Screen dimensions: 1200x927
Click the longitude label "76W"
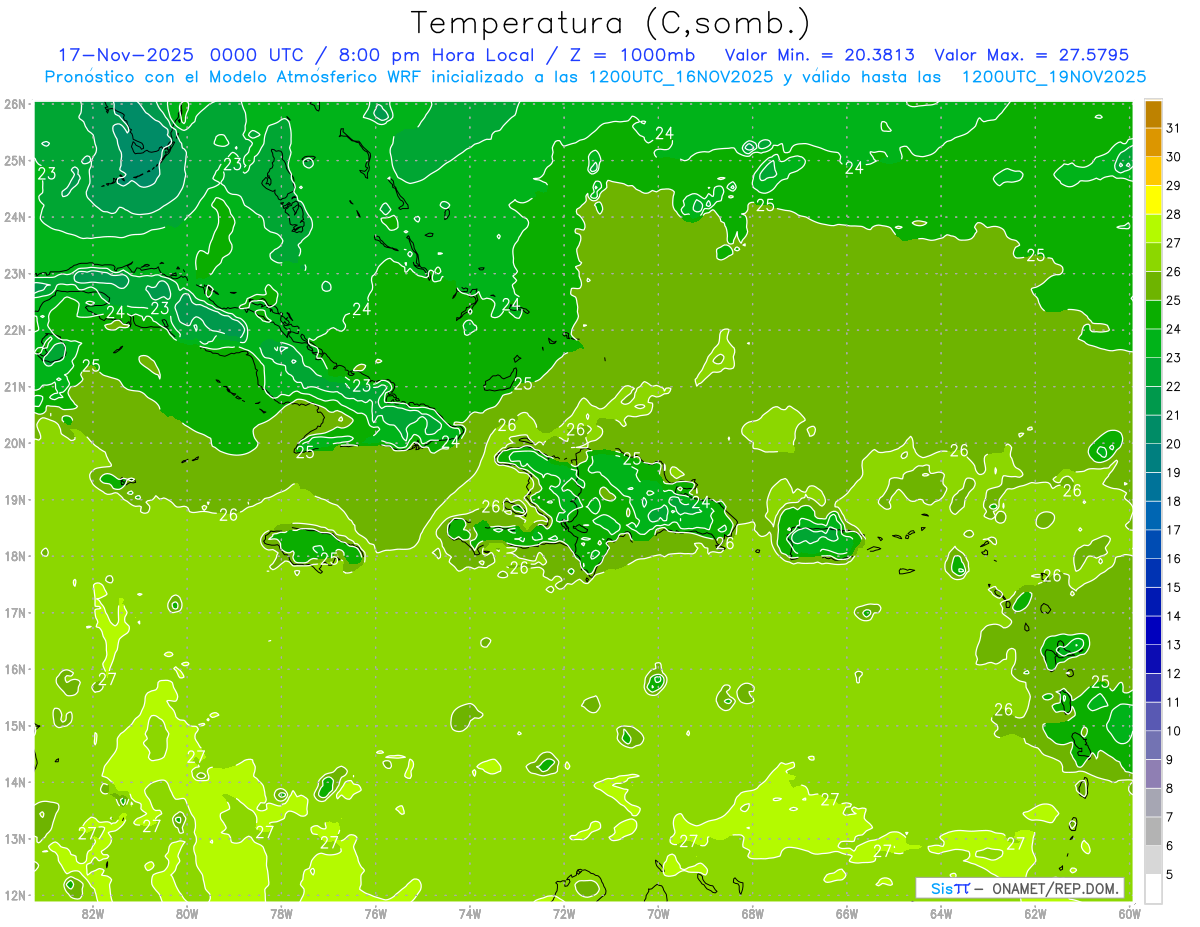[375, 913]
